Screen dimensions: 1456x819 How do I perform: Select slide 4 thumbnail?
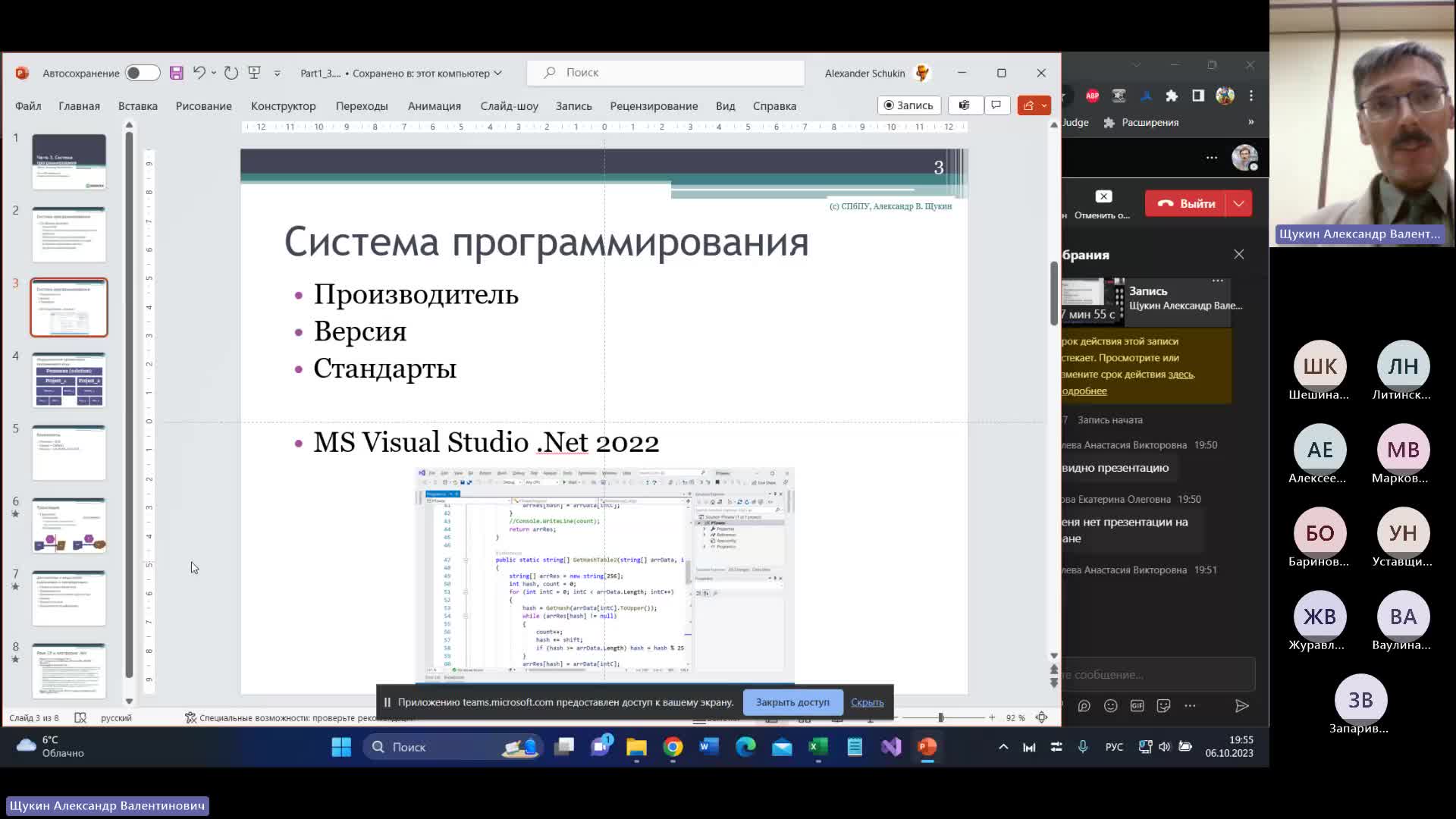[x=69, y=380]
